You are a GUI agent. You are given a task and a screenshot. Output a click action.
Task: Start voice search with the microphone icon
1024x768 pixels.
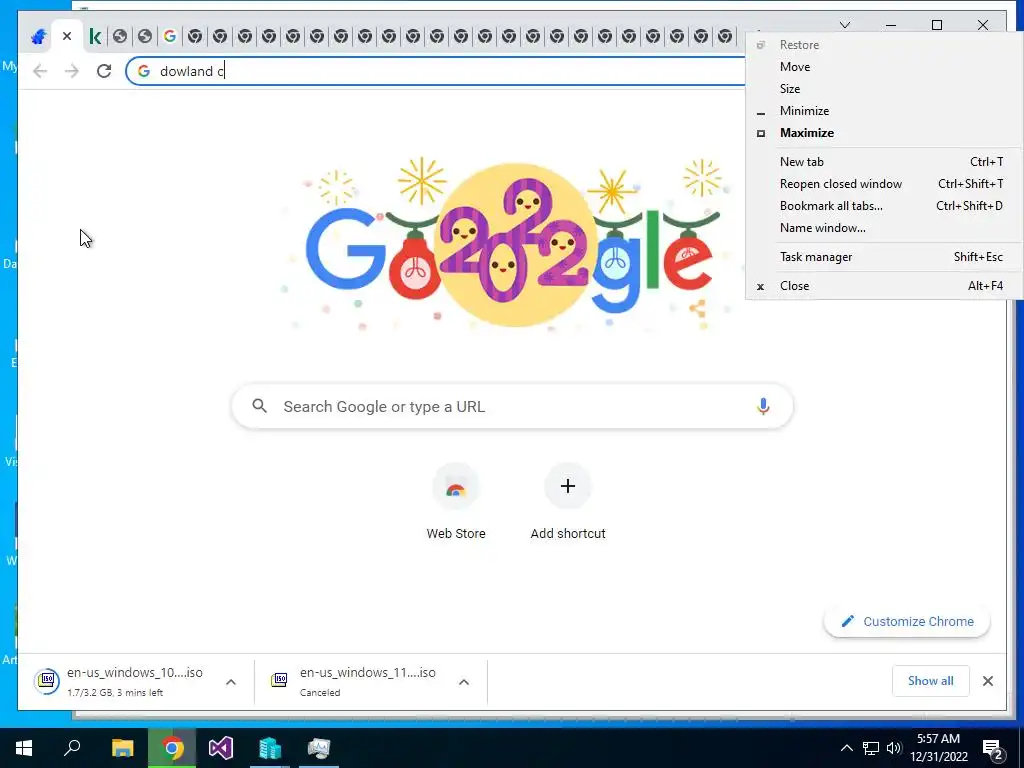point(763,406)
